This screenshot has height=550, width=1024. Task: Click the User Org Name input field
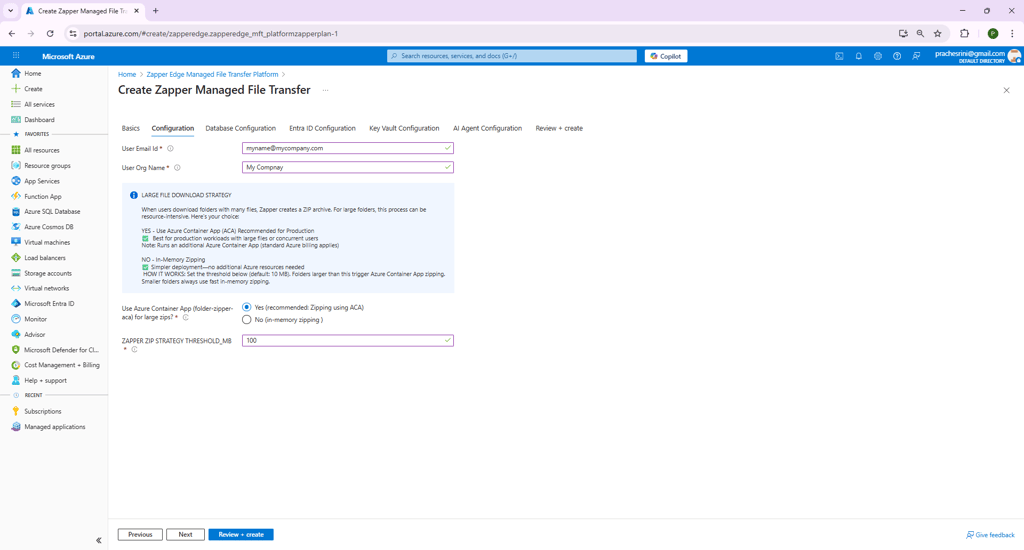click(347, 167)
